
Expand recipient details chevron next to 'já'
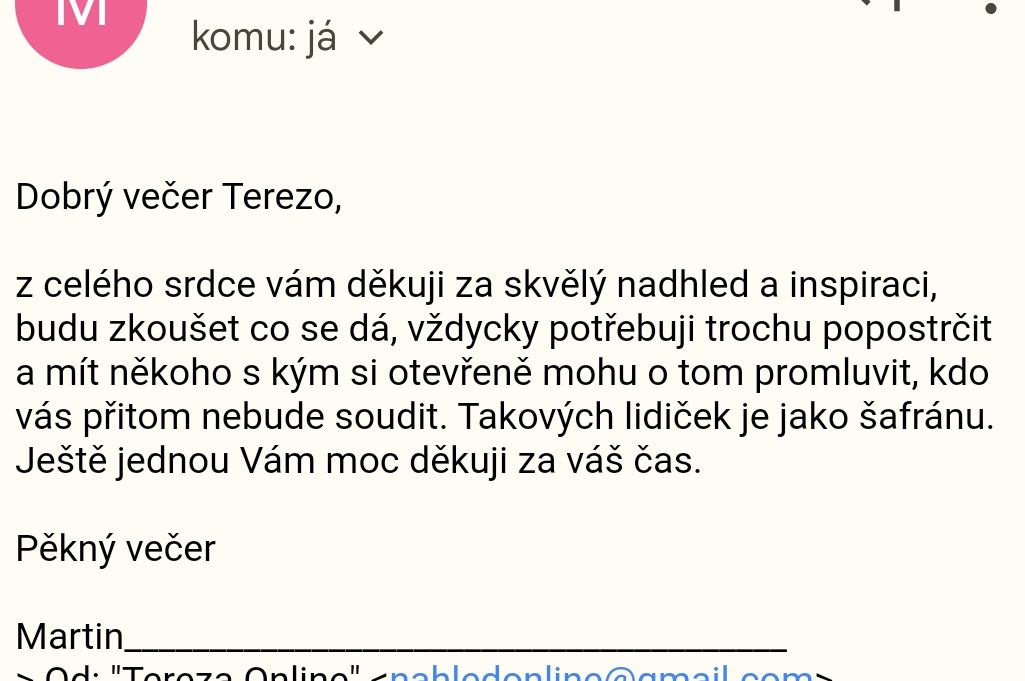tap(371, 38)
